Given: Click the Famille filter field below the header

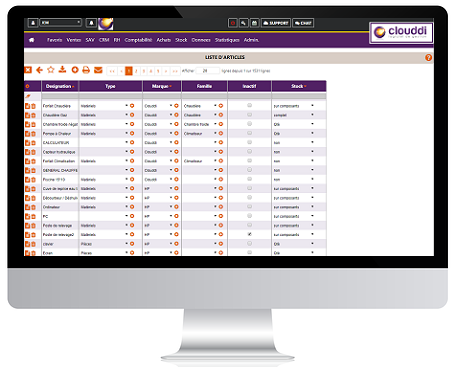Looking at the screenshot, I should (204, 96).
